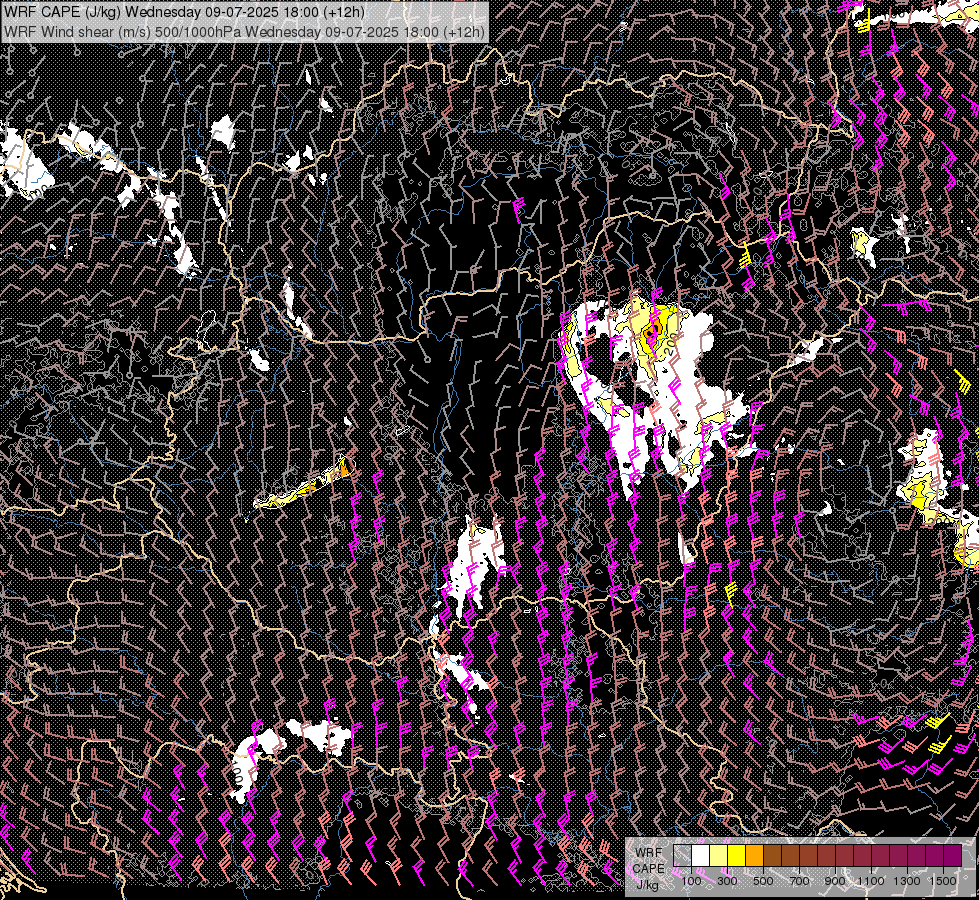Screen dimensions: 979x900
Task: Select the transparent below-100 legend swatch
Action: (x=682, y=855)
